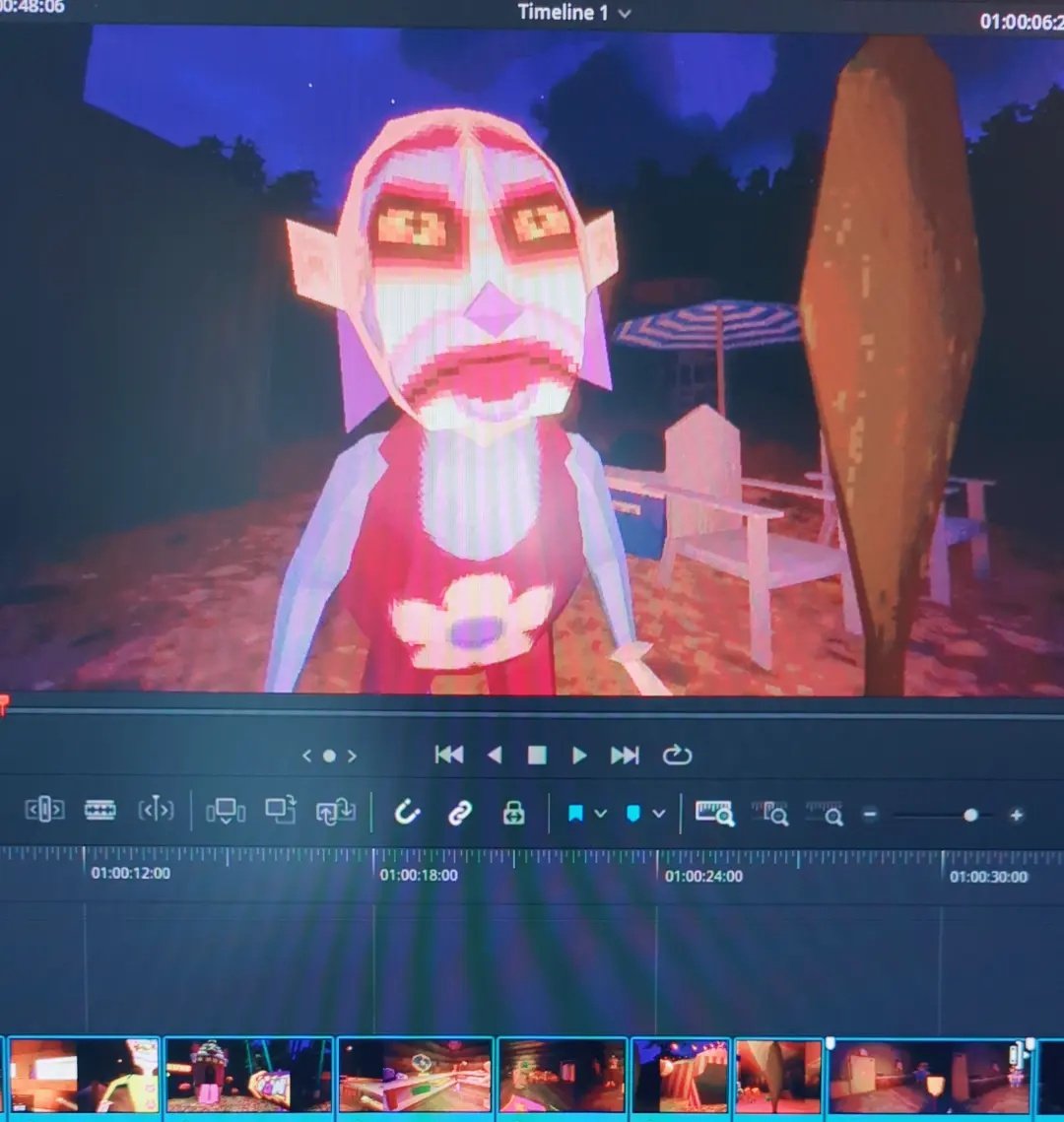Zoom out timeline with minus button
1064x1122 pixels.
(x=869, y=815)
